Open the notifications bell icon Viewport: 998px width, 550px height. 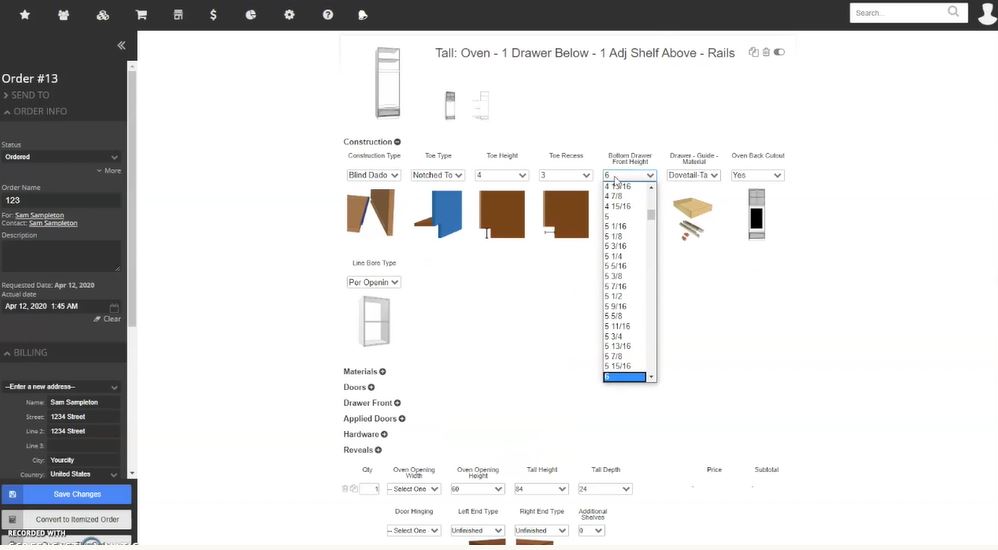[x=363, y=15]
